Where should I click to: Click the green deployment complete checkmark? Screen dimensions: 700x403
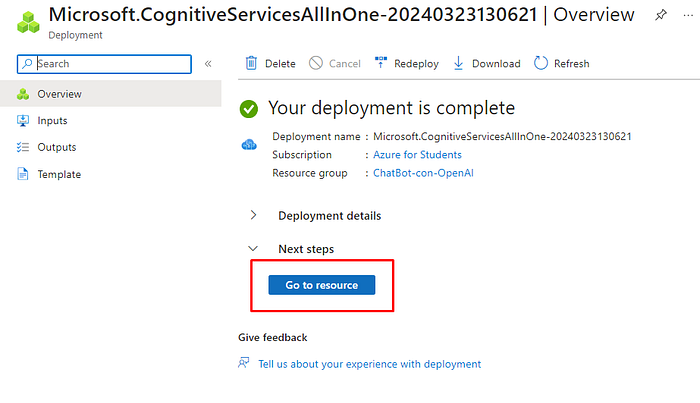pyautogui.click(x=249, y=109)
